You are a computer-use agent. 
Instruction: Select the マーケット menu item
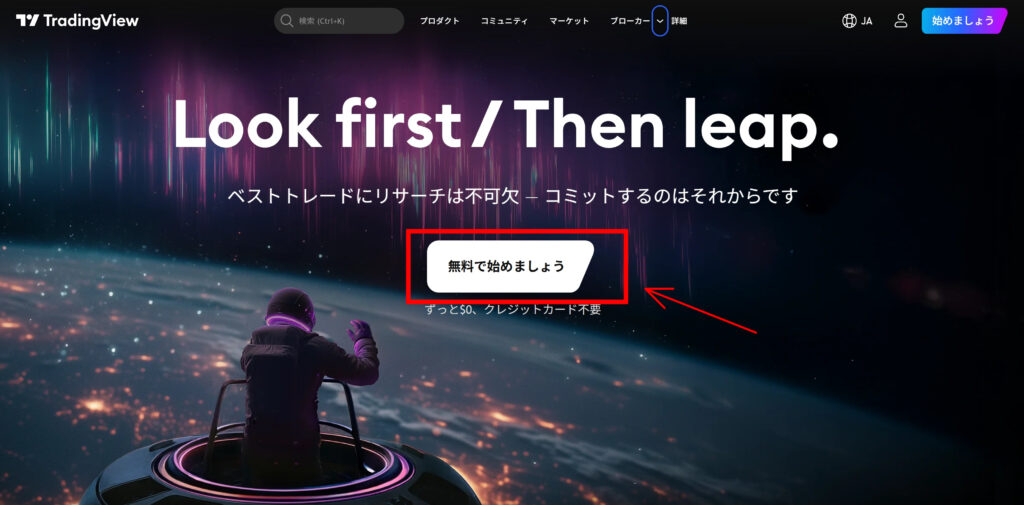click(x=569, y=21)
